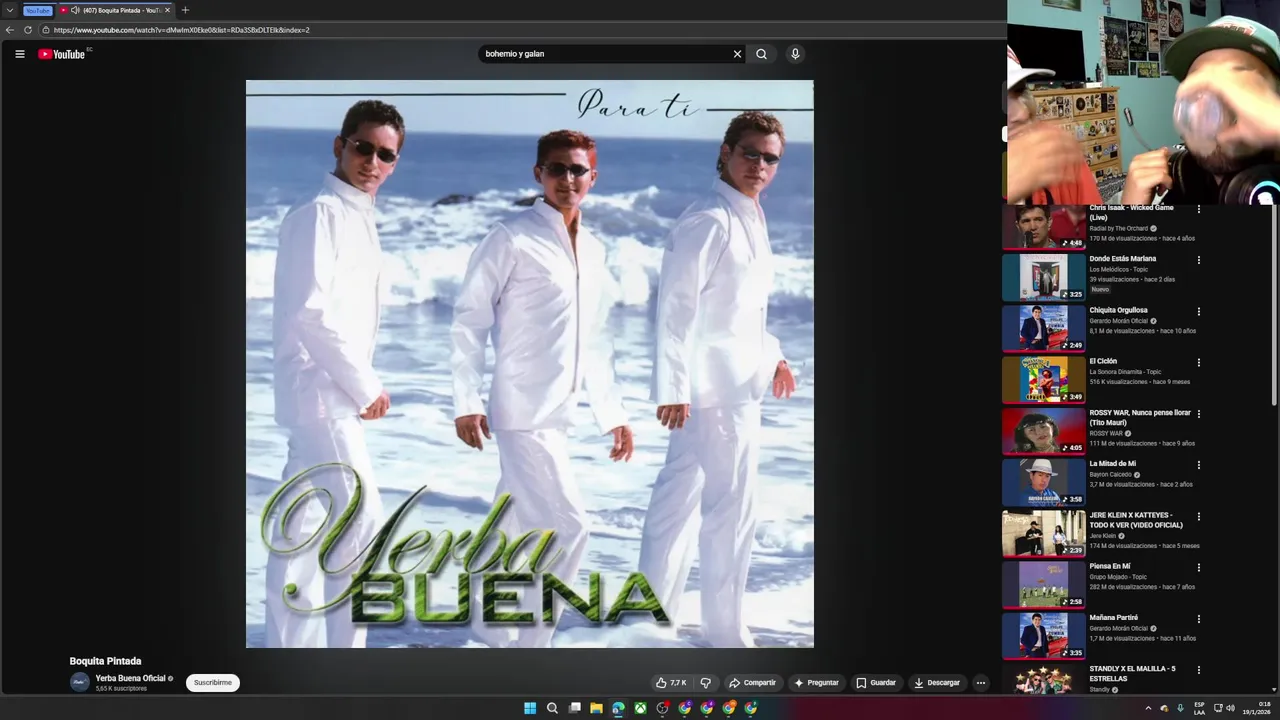Close the Boquita Pintada browser tab

pos(167,10)
